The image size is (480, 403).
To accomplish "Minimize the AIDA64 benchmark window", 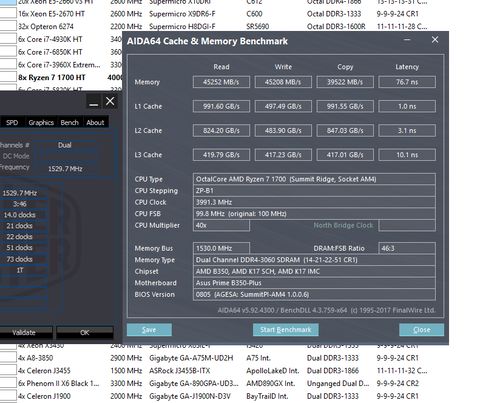I will (407, 40).
